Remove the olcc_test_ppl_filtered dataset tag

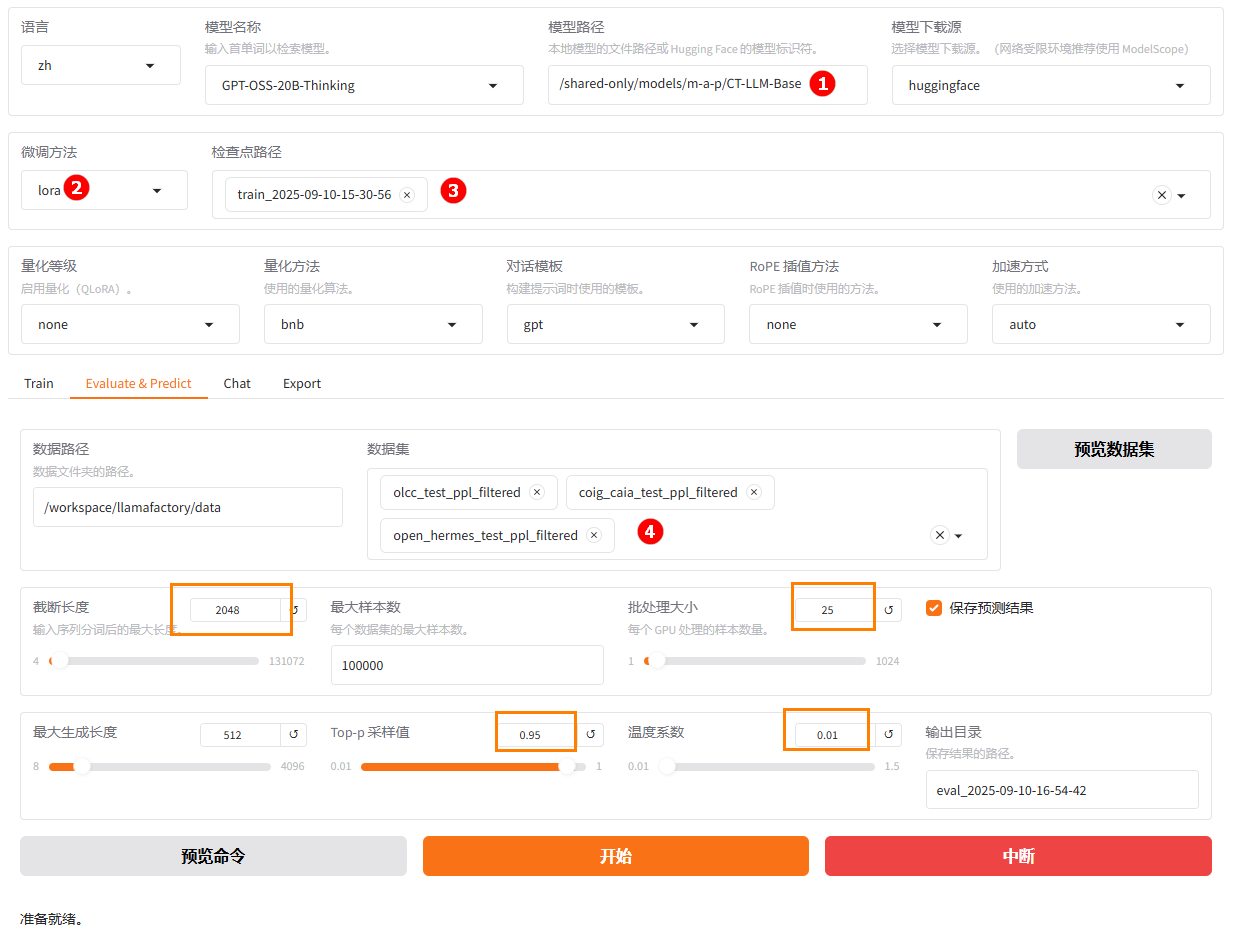pos(537,492)
